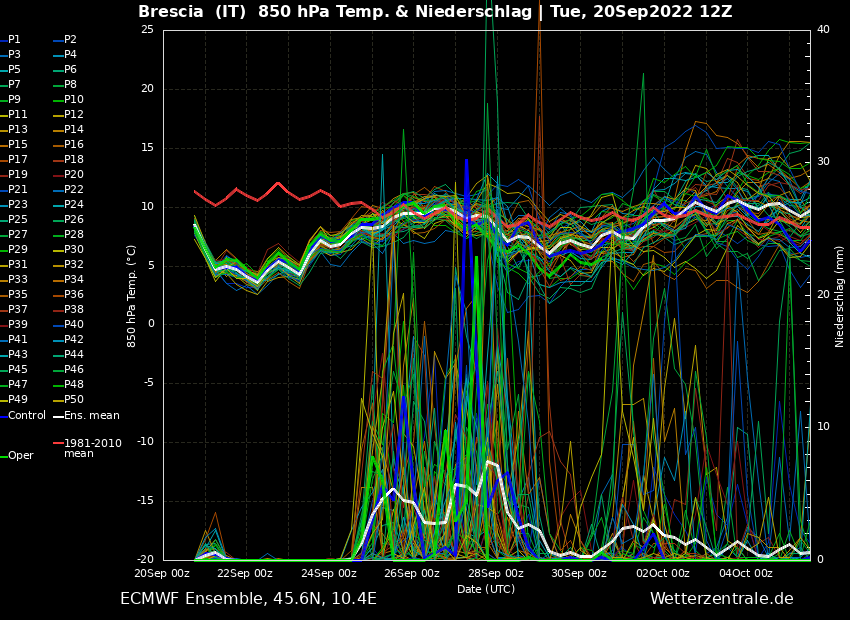850x620 pixels.
Task: Click the P26 legend entry
Action: [x=68, y=219]
